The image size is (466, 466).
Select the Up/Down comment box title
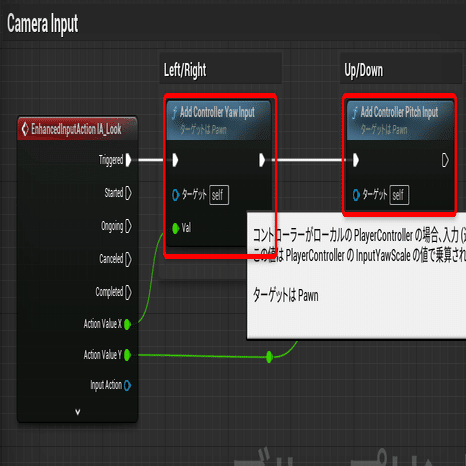coord(364,71)
